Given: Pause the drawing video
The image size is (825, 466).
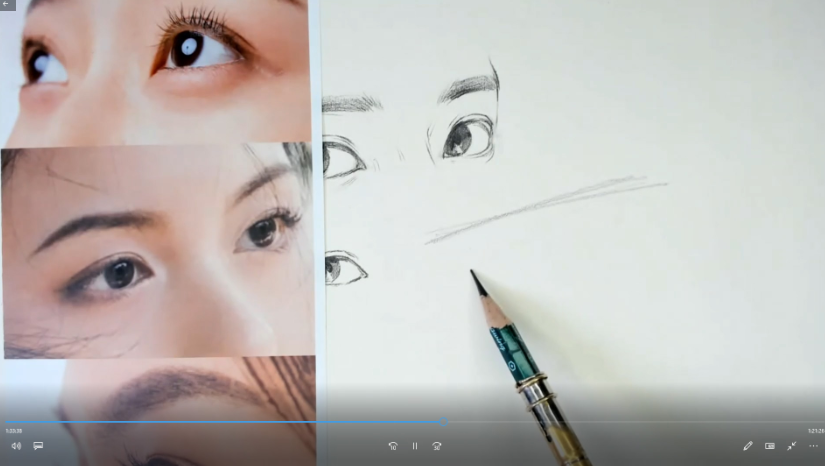Looking at the screenshot, I should pyautogui.click(x=415, y=446).
